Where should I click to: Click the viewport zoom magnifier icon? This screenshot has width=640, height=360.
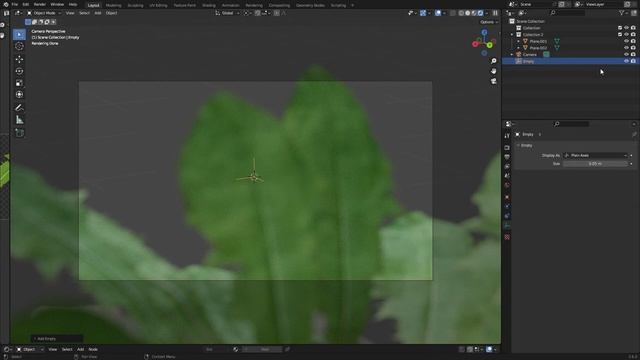tap(494, 61)
